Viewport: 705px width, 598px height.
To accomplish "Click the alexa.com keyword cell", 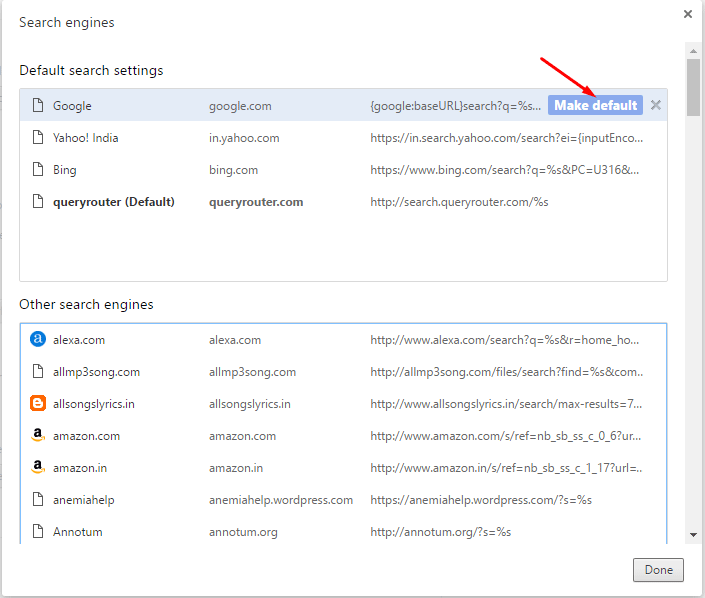I will point(235,340).
